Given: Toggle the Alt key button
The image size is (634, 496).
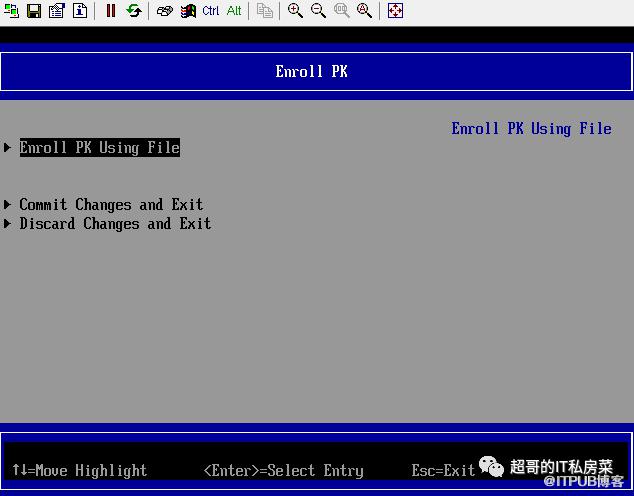Looking at the screenshot, I should click(234, 11).
